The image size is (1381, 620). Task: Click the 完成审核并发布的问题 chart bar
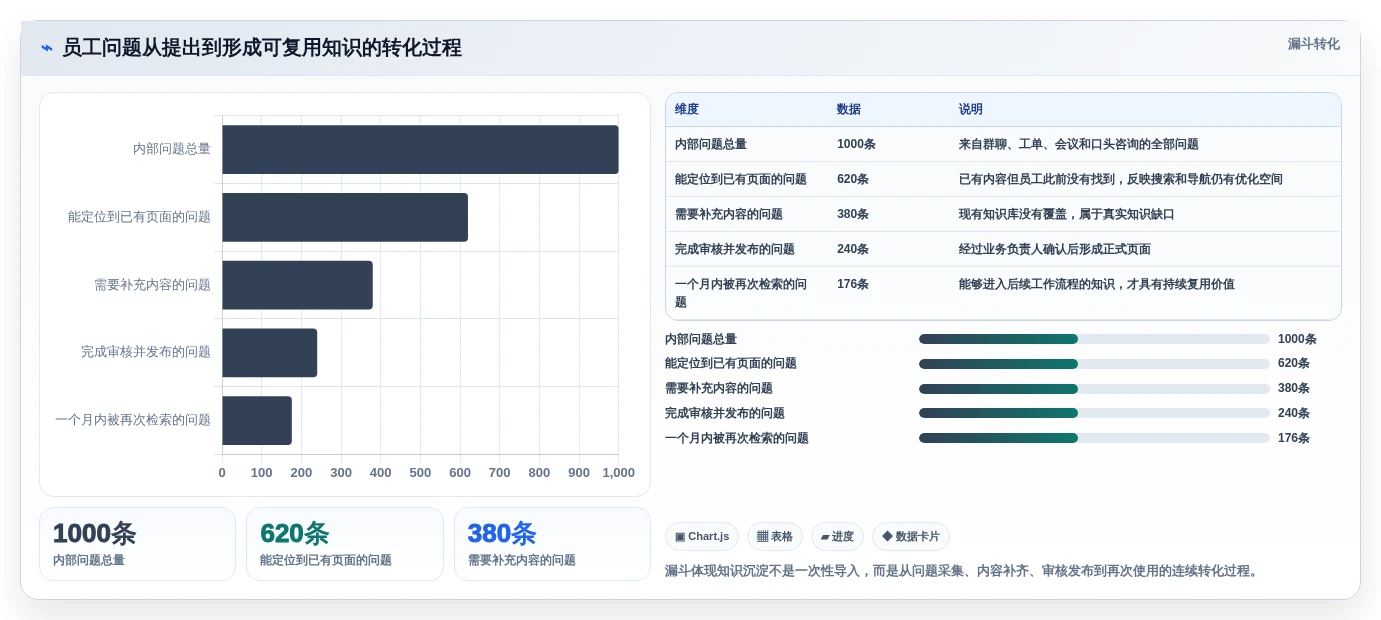click(x=269, y=353)
